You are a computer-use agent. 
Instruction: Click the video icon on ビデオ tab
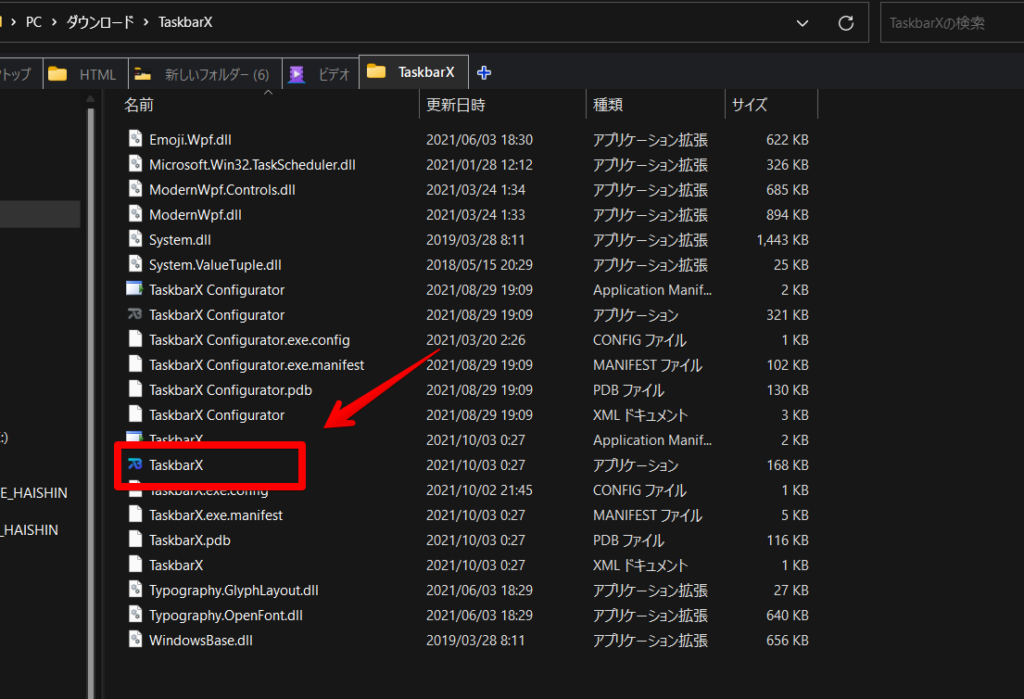click(x=297, y=74)
